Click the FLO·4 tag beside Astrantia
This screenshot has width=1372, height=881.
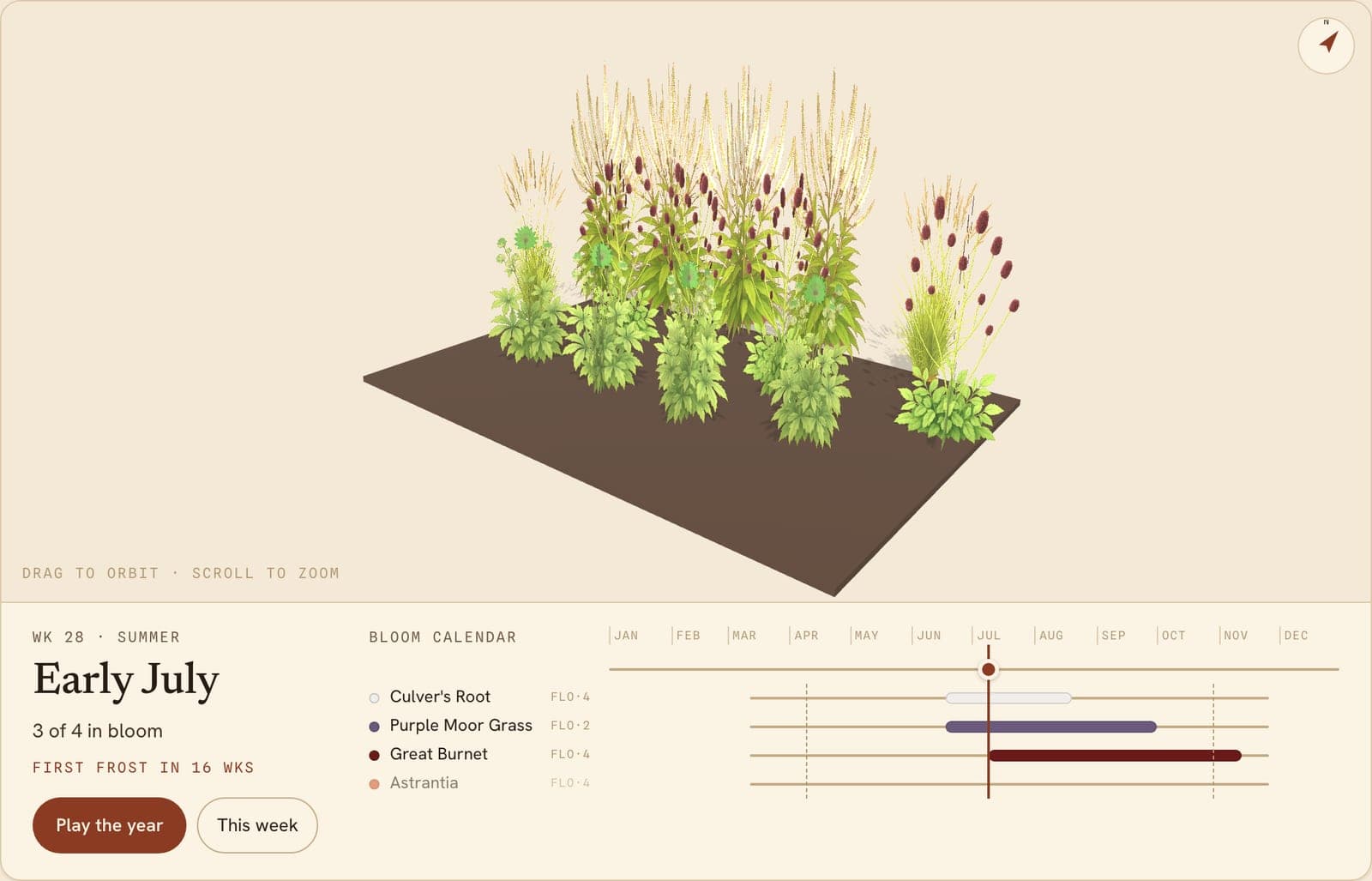point(570,783)
